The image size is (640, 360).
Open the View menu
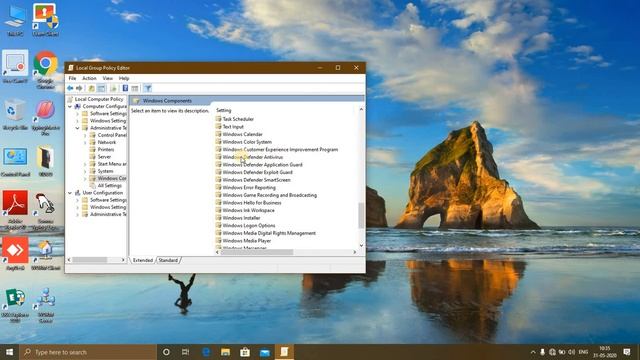point(107,78)
